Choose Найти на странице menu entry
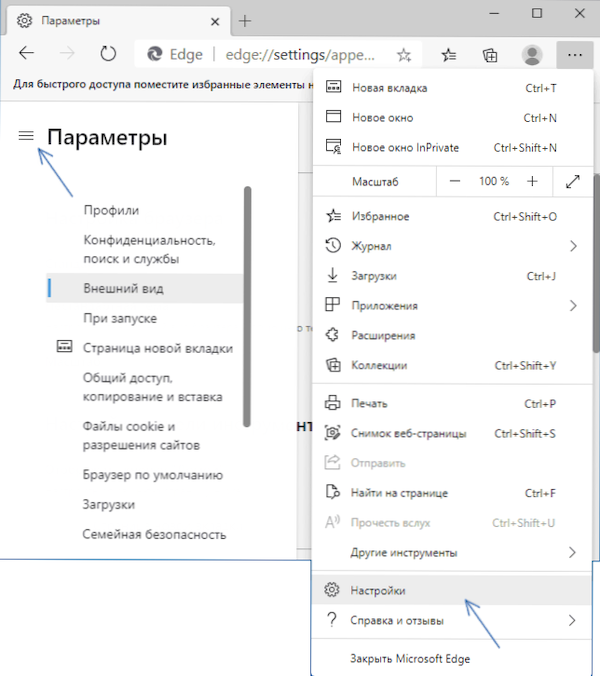Viewport: 600px width, 676px height. pyautogui.click(x=452, y=493)
